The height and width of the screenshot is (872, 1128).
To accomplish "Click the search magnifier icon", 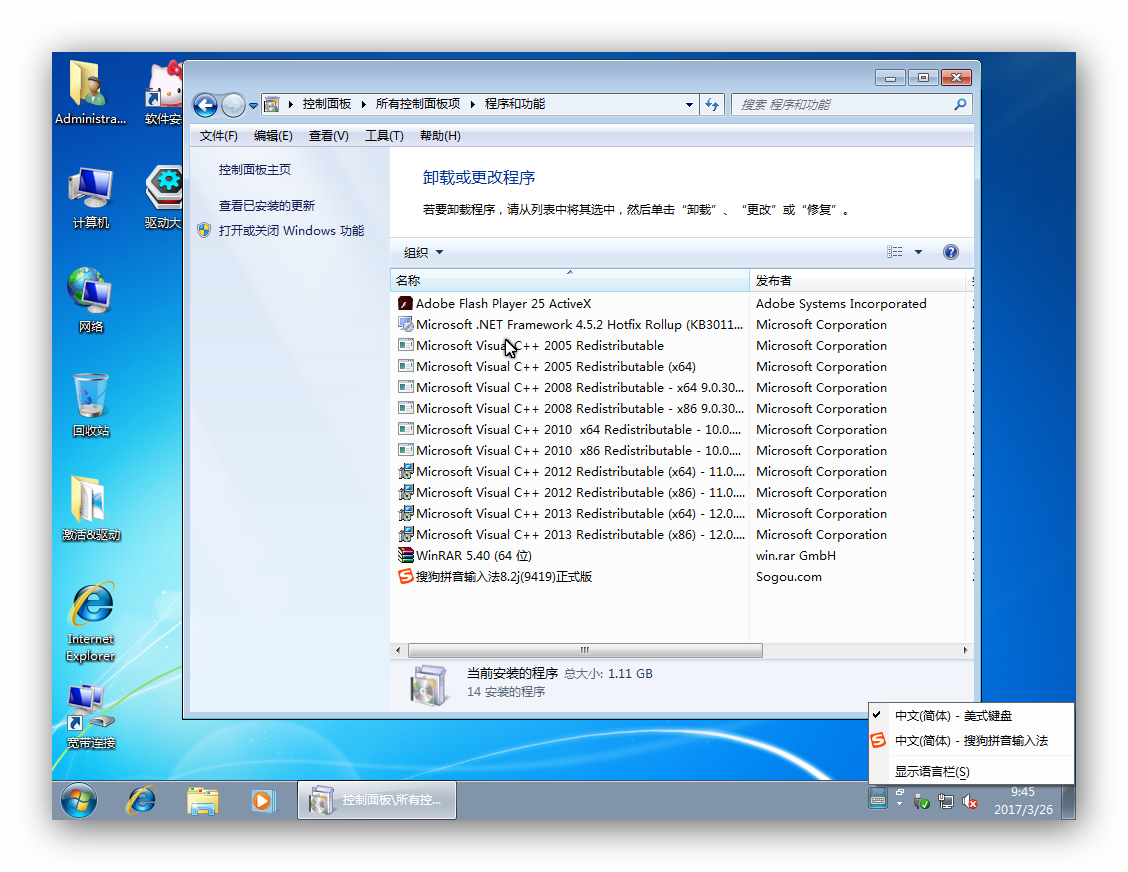I will coord(960,104).
